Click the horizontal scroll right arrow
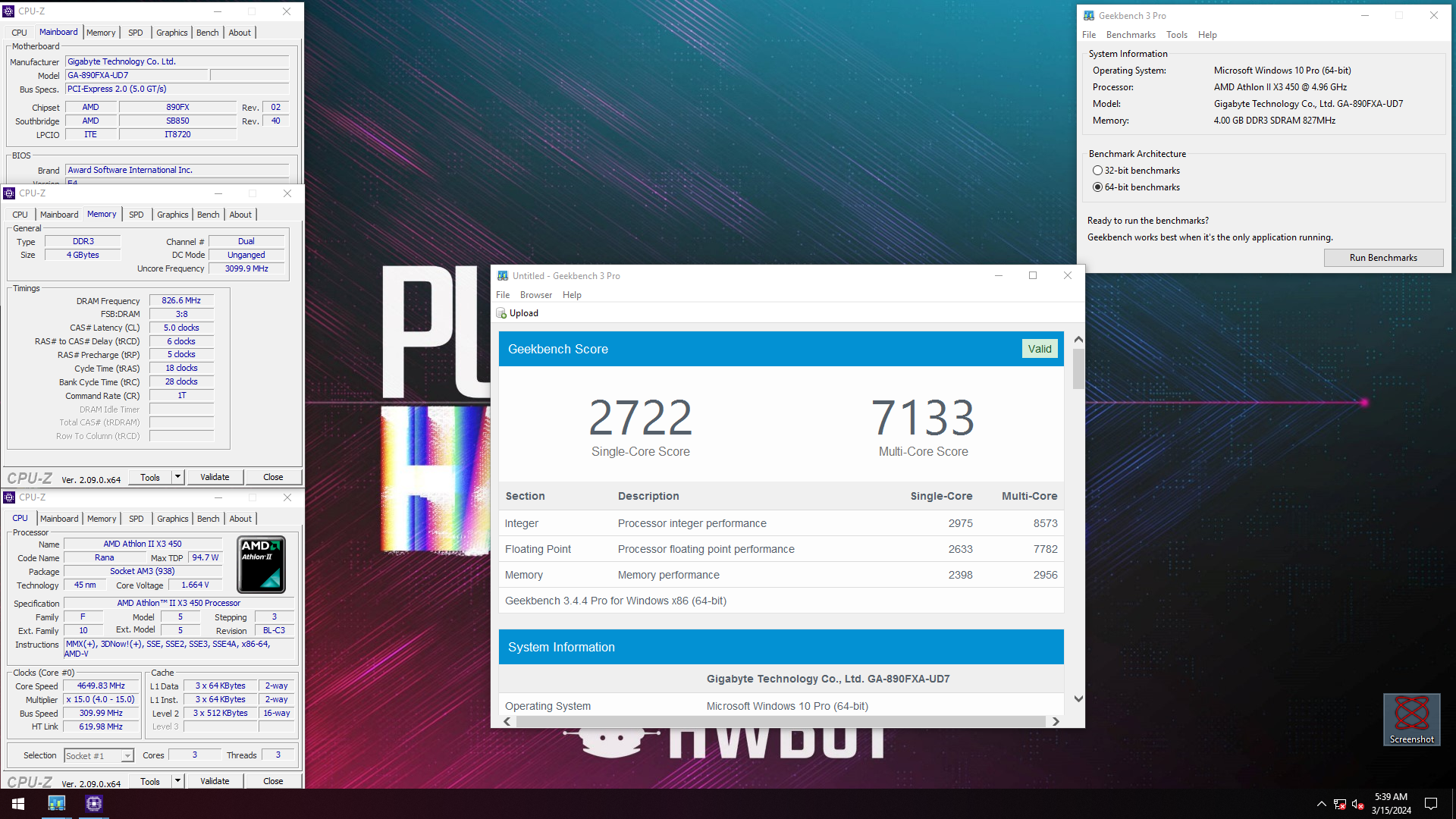 coord(1056,721)
